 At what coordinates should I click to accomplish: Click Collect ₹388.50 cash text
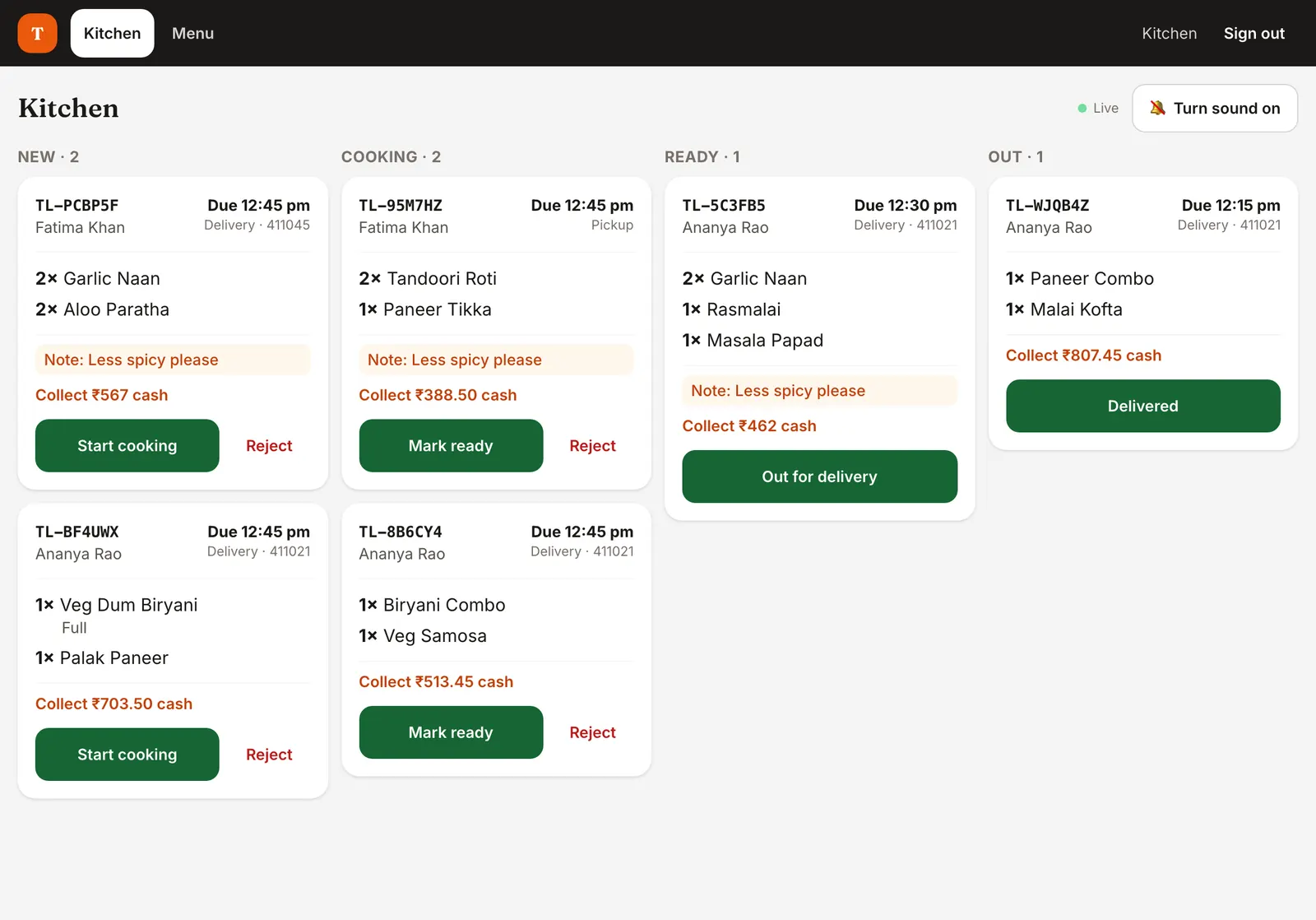[438, 395]
